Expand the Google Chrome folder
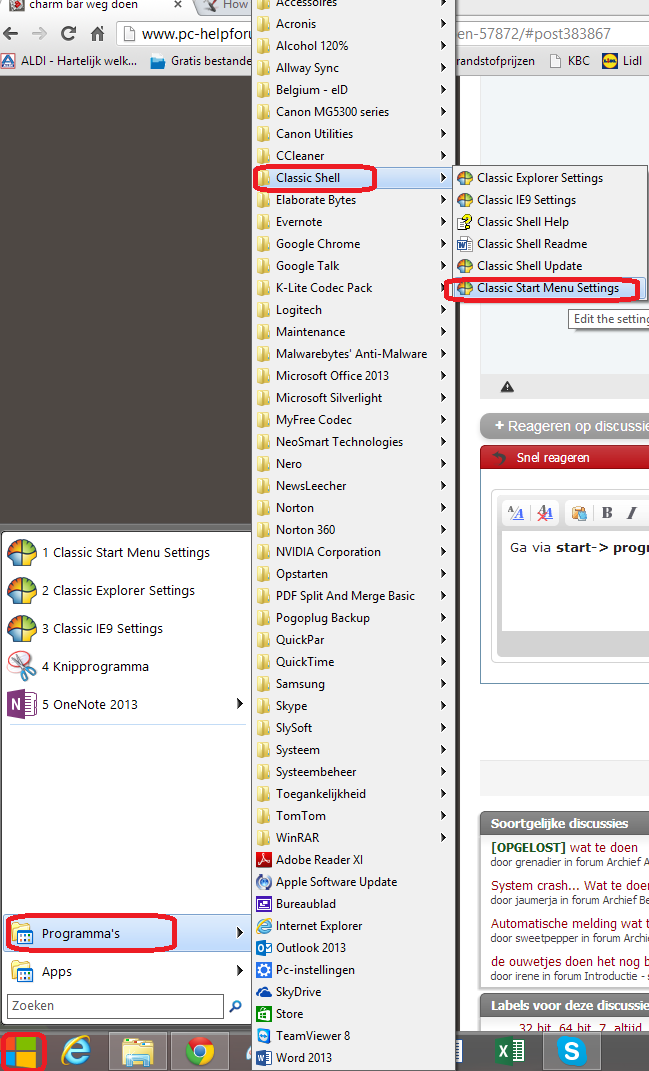The height and width of the screenshot is (1071, 649). (353, 244)
